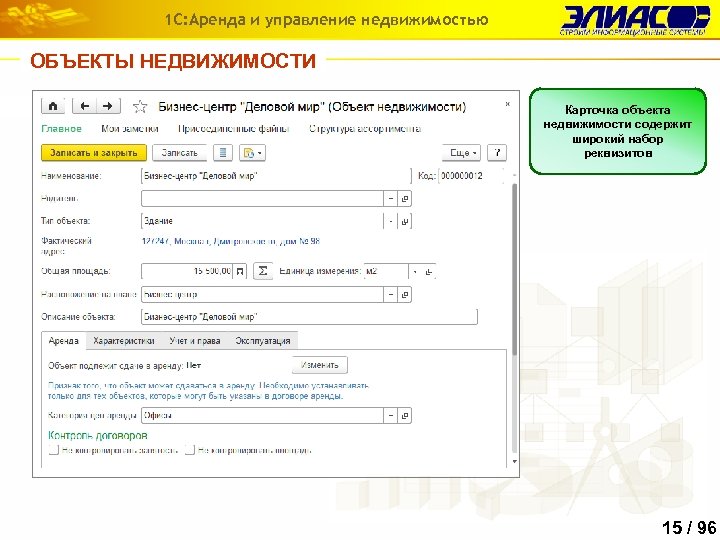The width and height of the screenshot is (720, 540).
Task: Navigate forward with the right arrow
Action: coord(108,106)
